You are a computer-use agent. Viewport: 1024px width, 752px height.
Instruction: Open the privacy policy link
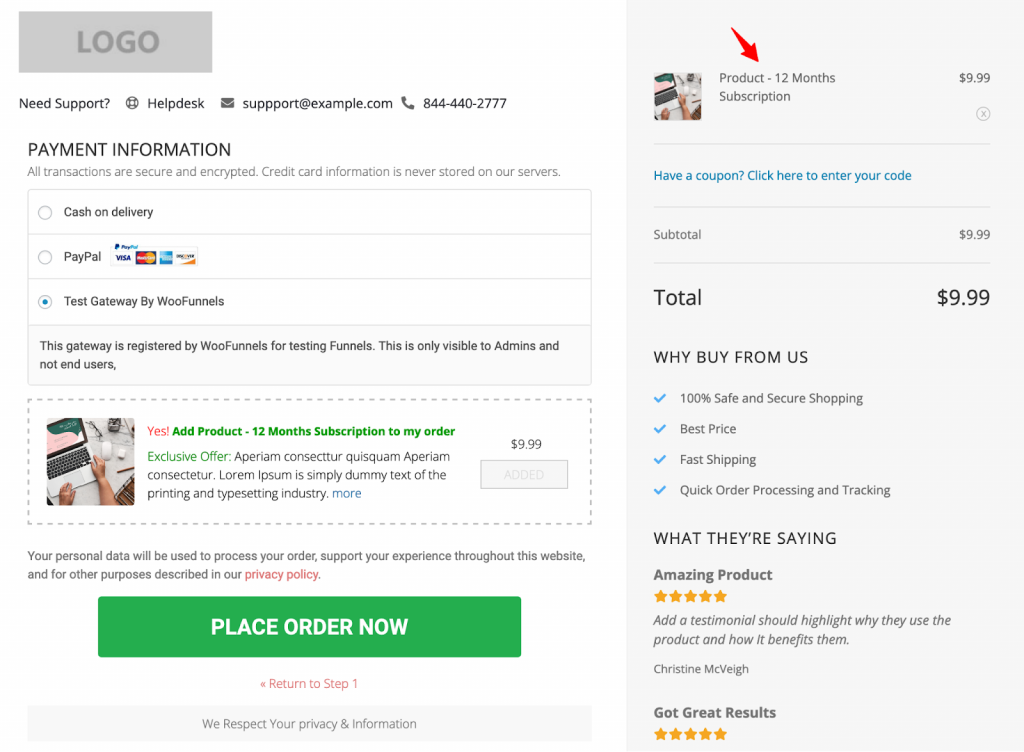281,574
